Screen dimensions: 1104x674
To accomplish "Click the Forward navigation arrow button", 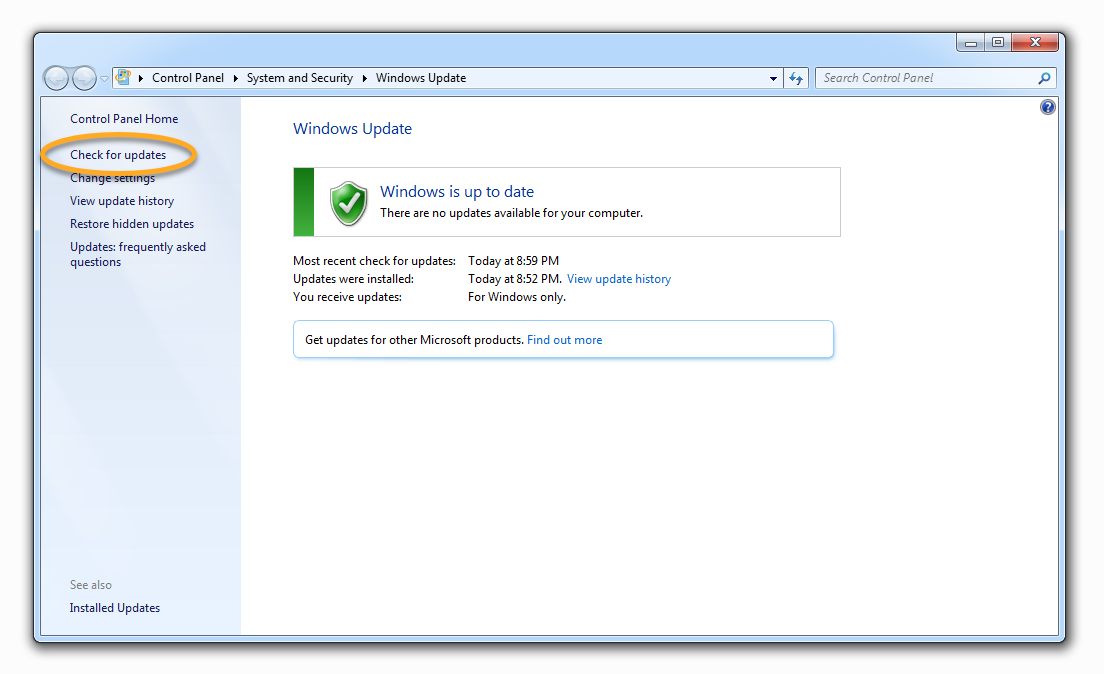I will (x=85, y=78).
